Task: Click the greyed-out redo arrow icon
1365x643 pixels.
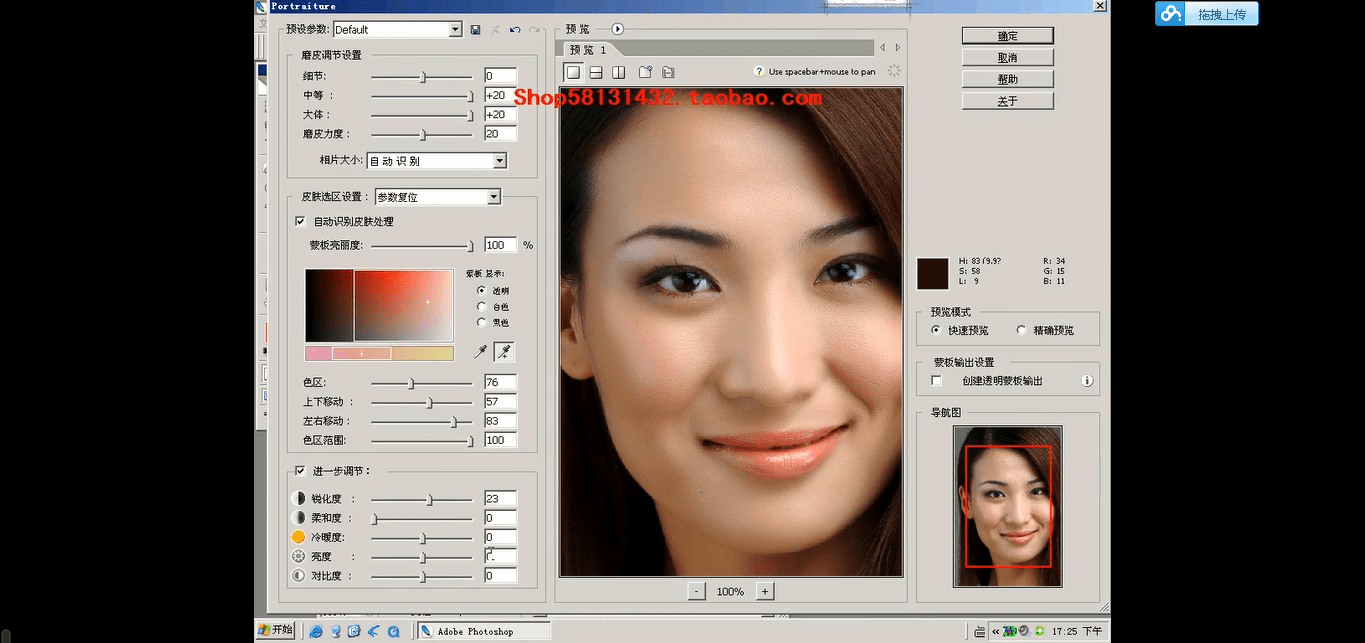Action: tap(535, 30)
